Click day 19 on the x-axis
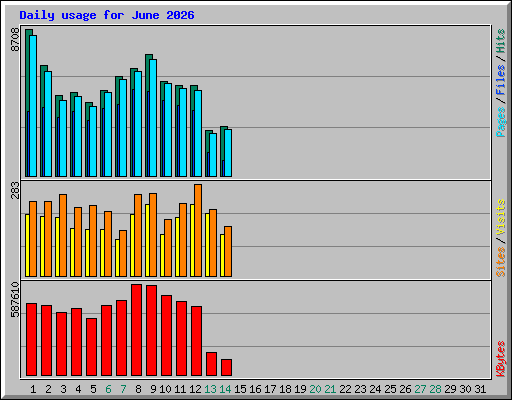 coord(300,389)
